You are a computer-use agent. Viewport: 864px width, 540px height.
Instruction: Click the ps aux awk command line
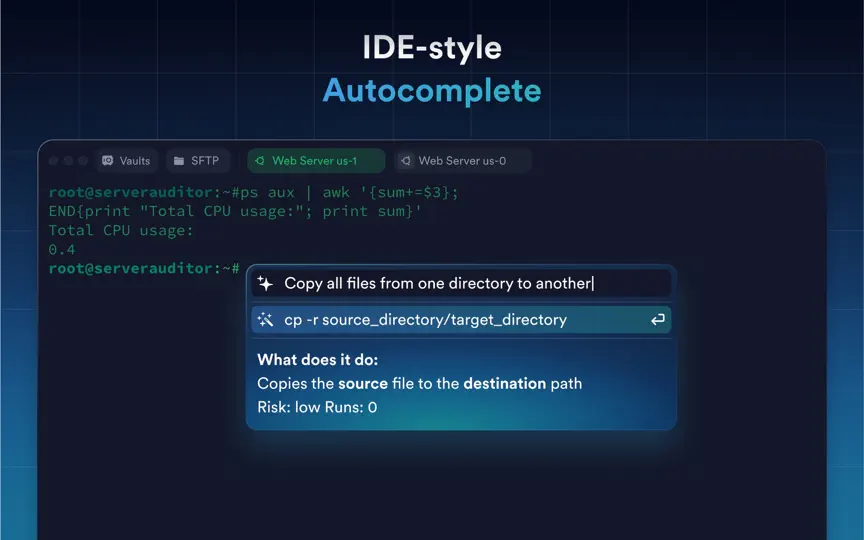(x=253, y=202)
